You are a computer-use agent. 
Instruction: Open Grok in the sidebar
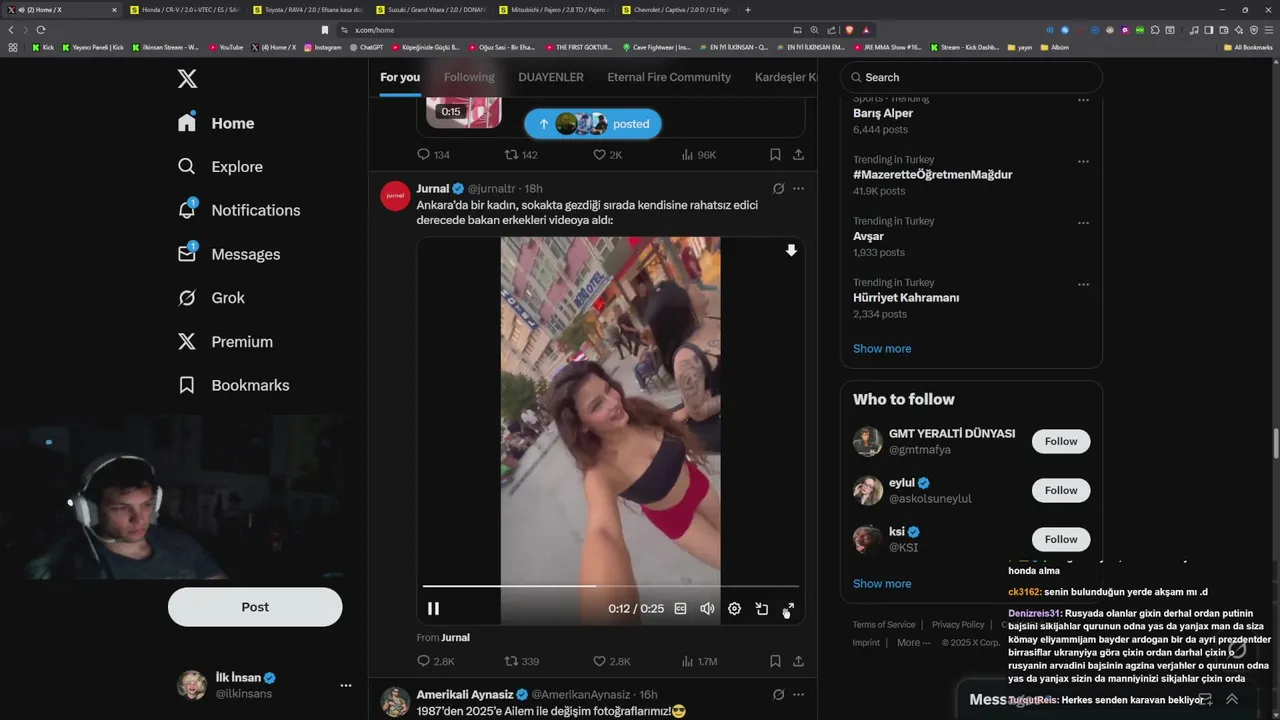(x=211, y=298)
